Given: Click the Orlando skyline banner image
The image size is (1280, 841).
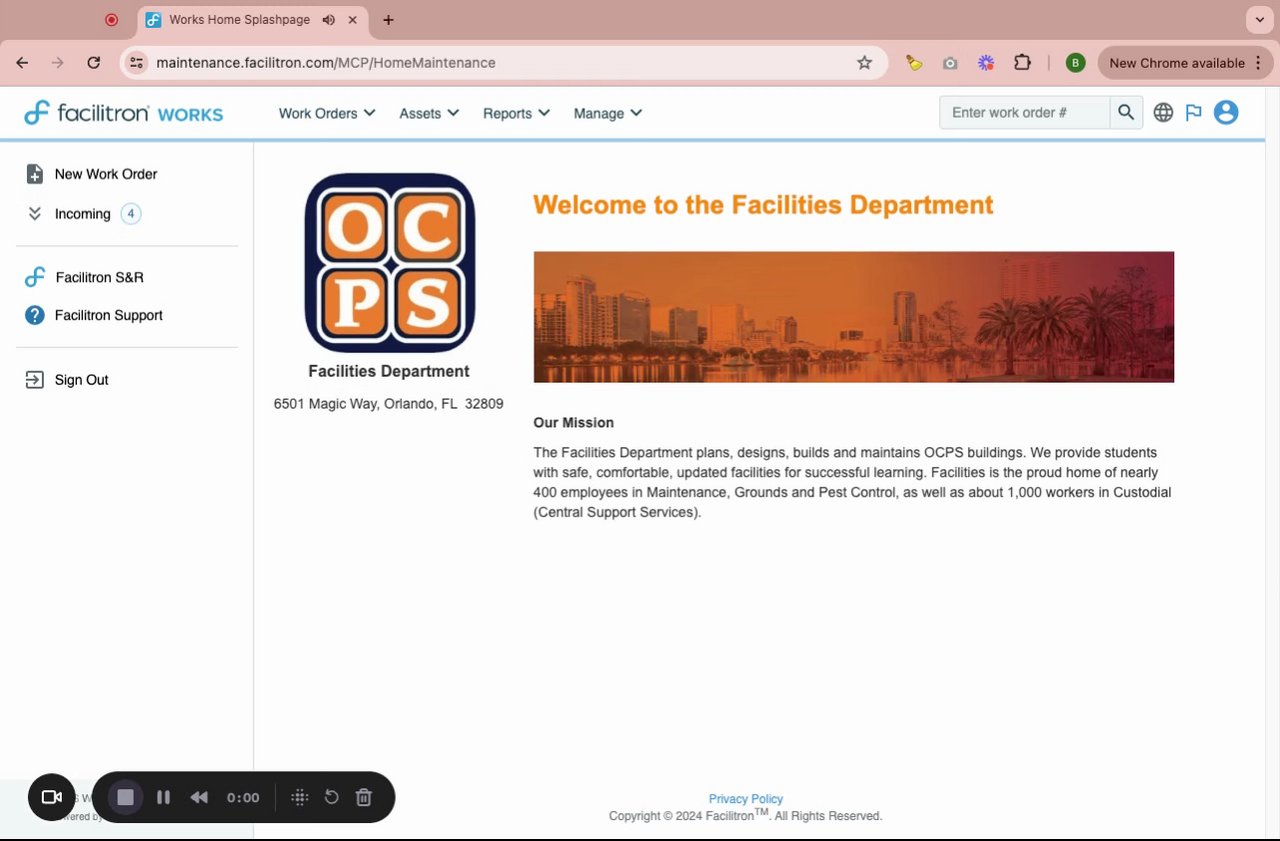Looking at the screenshot, I should point(854,317).
